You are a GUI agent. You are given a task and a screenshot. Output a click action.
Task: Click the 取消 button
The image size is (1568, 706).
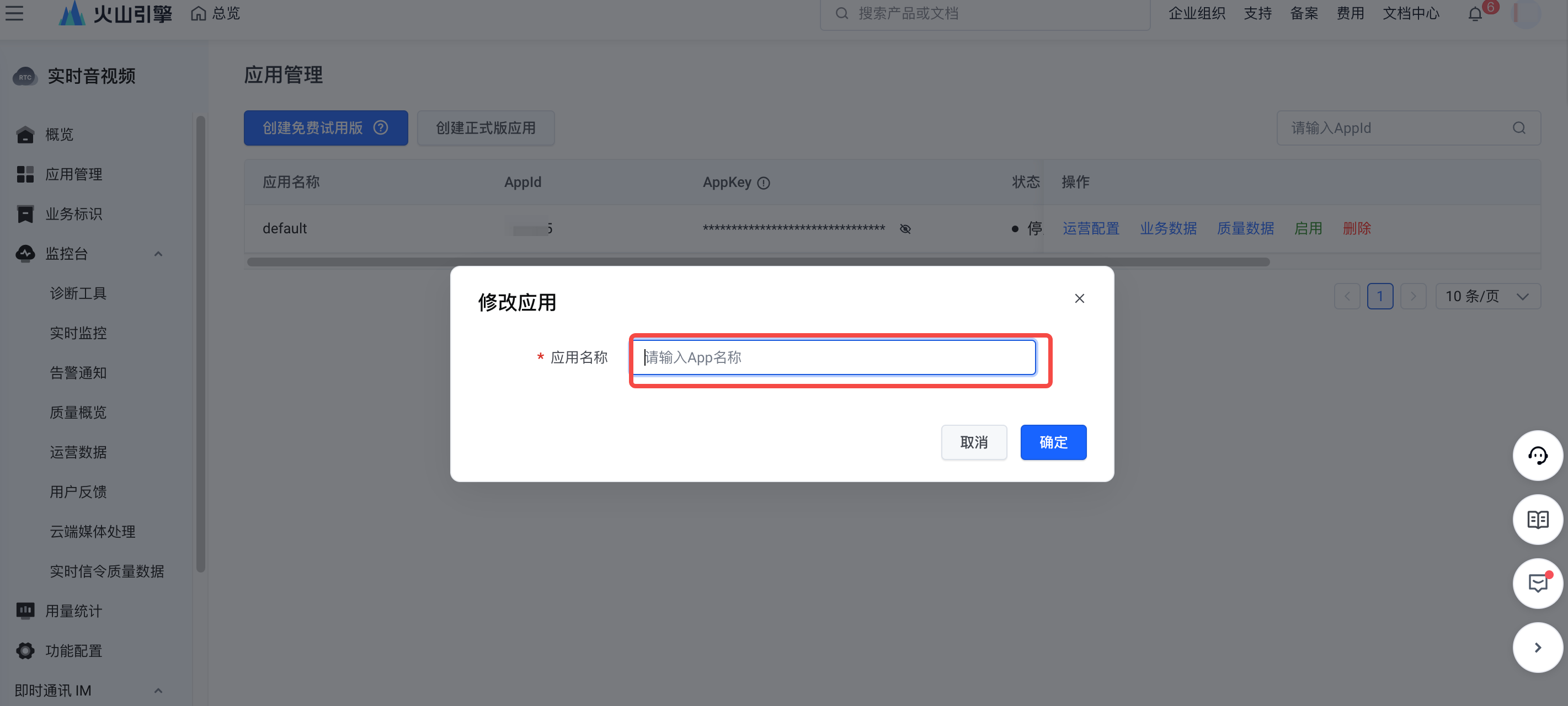pyautogui.click(x=974, y=442)
